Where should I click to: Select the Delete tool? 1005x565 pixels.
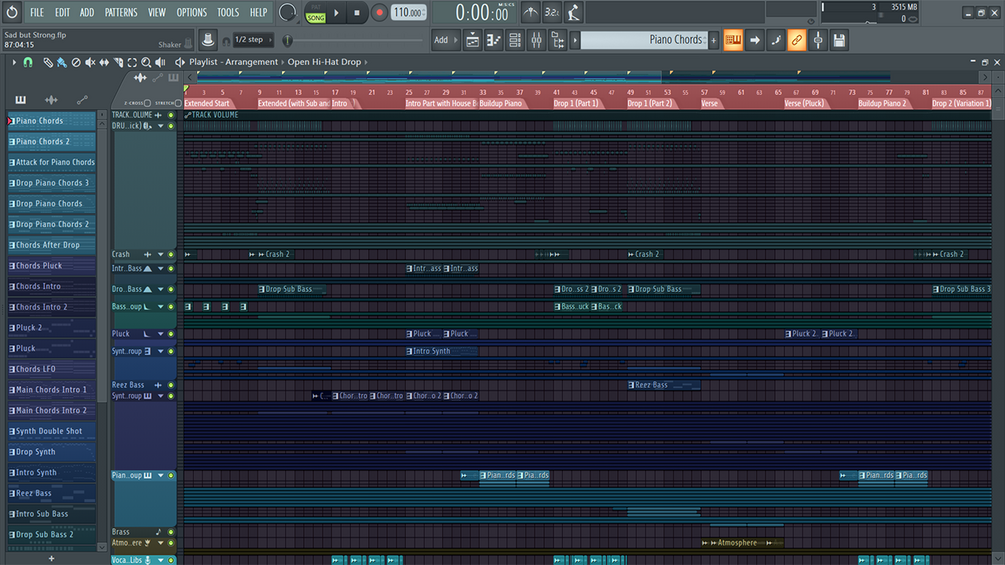pos(76,62)
